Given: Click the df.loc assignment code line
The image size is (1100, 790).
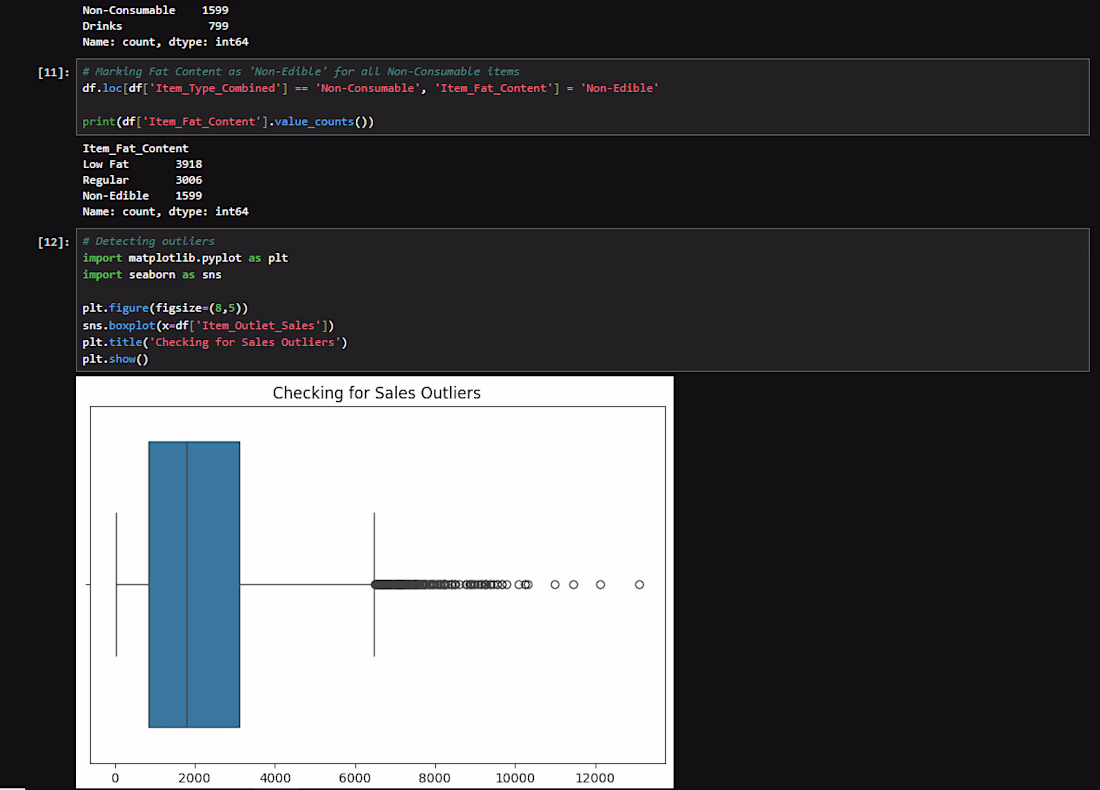Looking at the screenshot, I should (370, 88).
